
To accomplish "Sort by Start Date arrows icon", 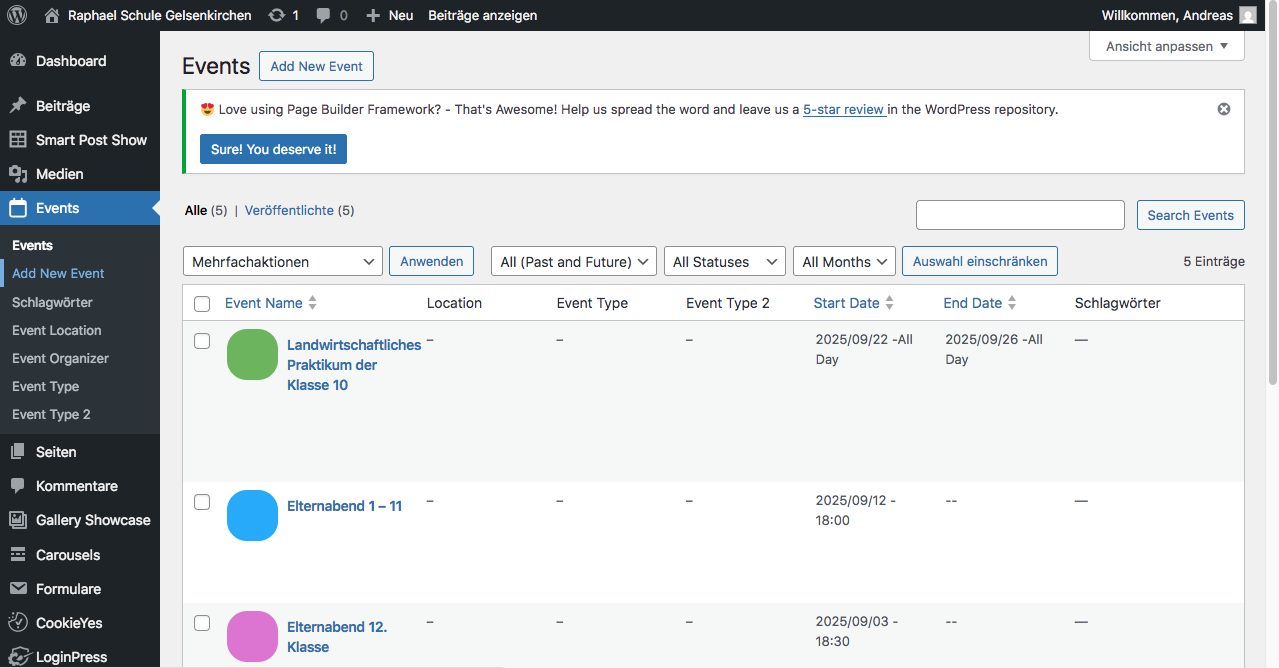I will coord(890,303).
